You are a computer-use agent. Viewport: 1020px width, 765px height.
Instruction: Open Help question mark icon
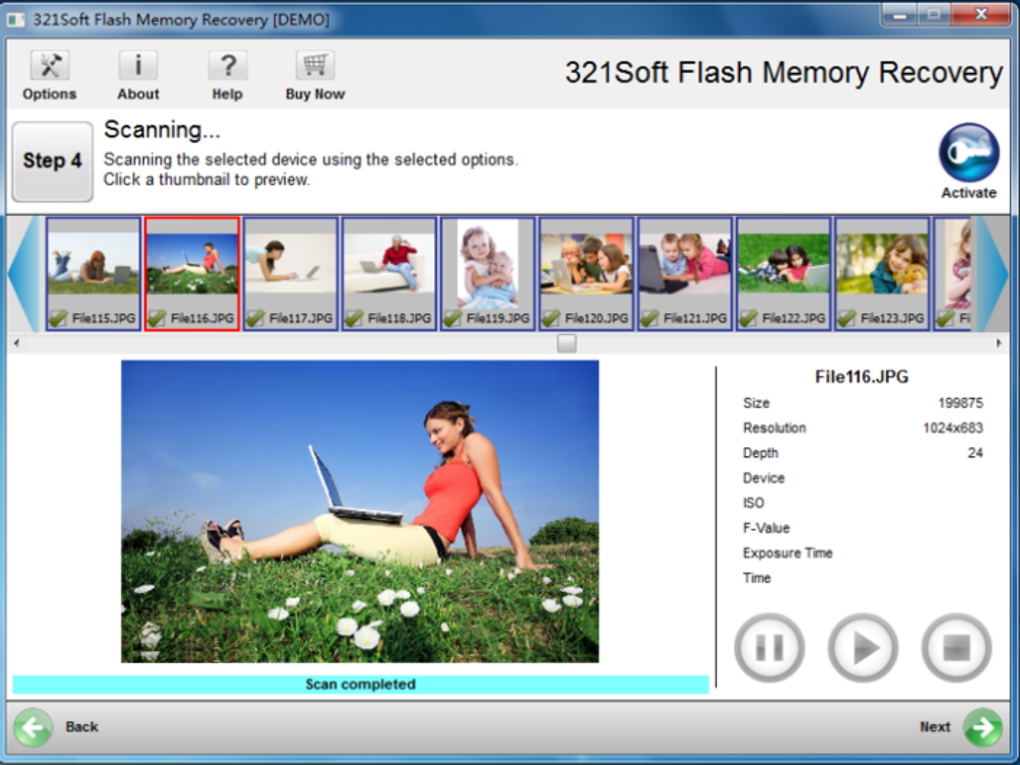[227, 66]
